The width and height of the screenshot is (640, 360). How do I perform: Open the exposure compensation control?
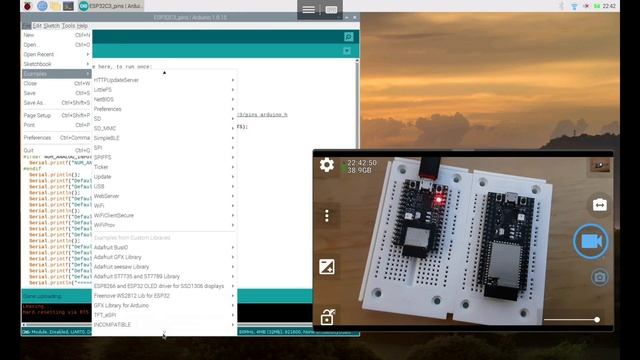pos(327,267)
